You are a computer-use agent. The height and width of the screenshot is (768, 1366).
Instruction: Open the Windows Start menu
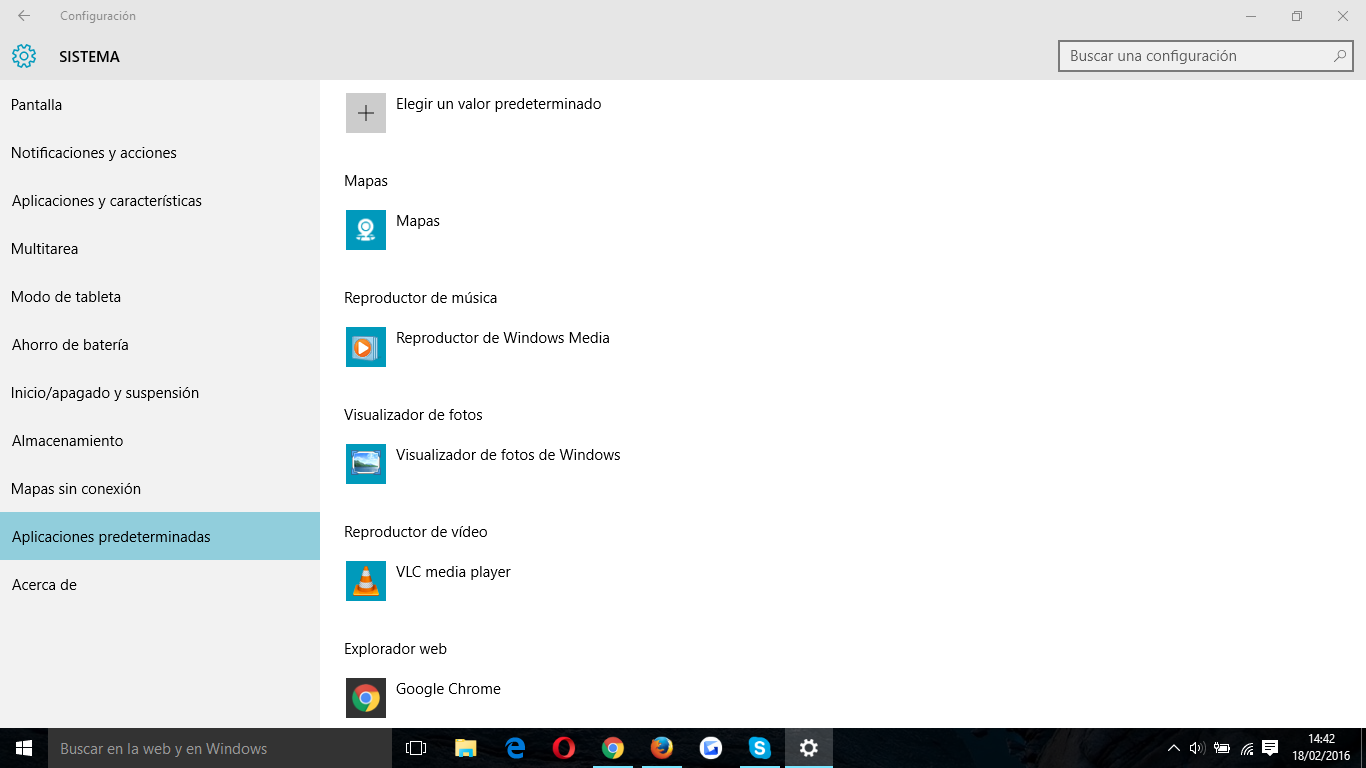(24, 748)
